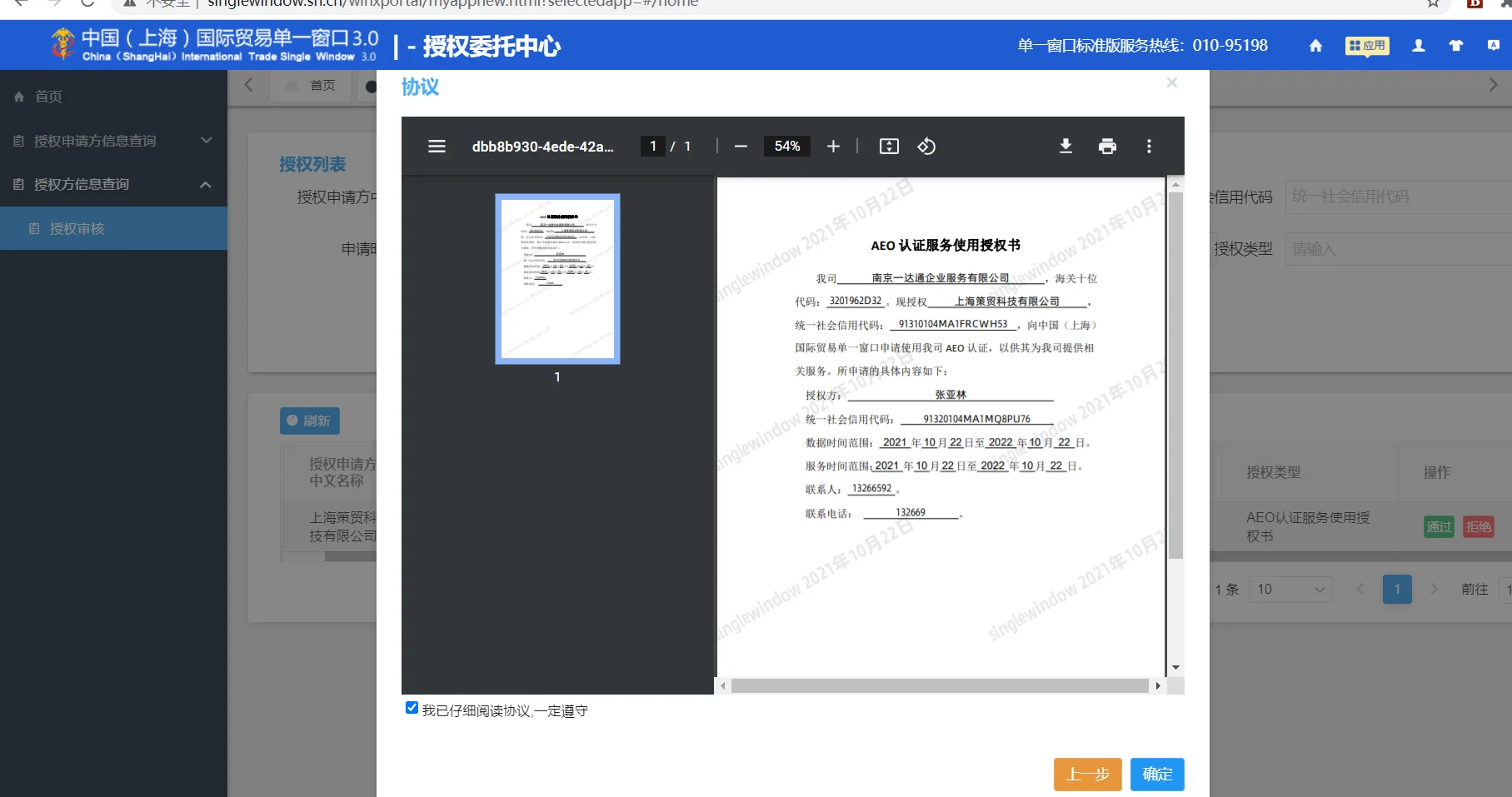Click the 授权列表 heading
The image size is (1512, 797).
click(312, 164)
